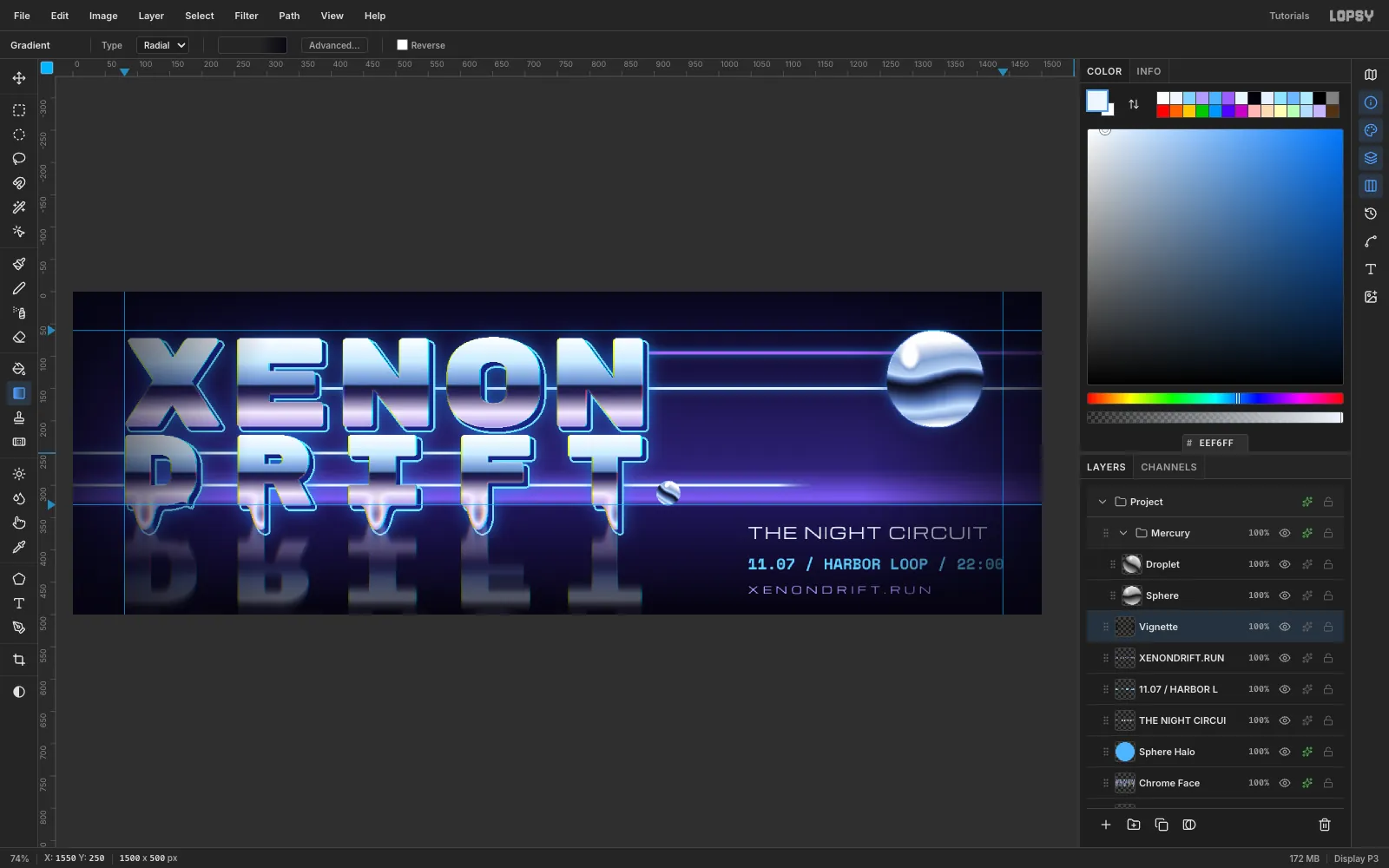
Task: Select the Dodge (sun) tool
Action: click(18, 474)
